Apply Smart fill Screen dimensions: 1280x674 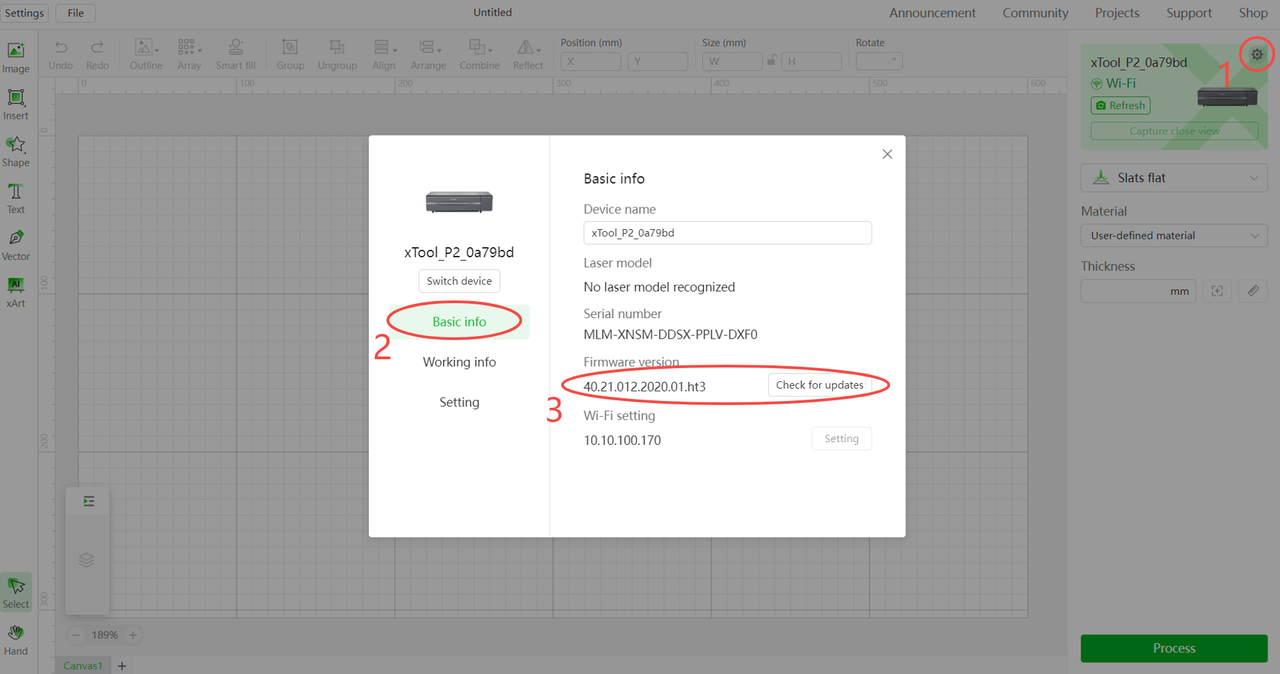(x=236, y=54)
